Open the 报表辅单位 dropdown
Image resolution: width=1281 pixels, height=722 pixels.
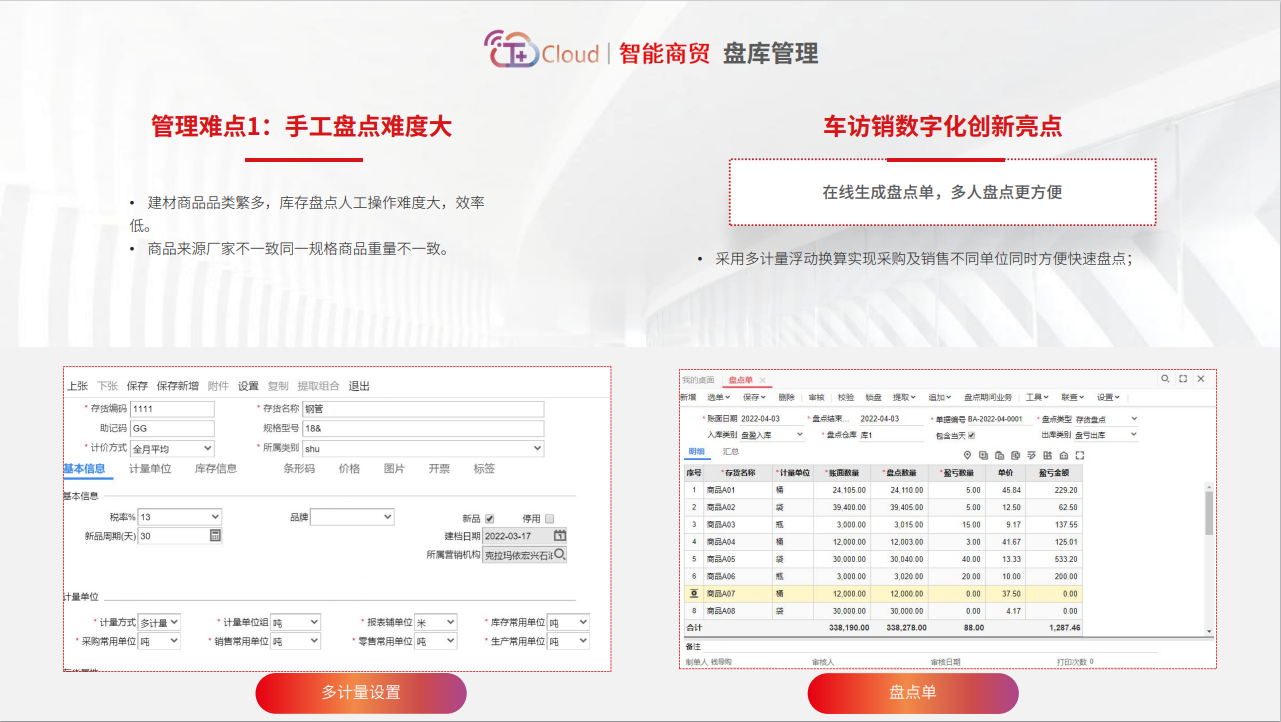pyautogui.click(x=436, y=622)
